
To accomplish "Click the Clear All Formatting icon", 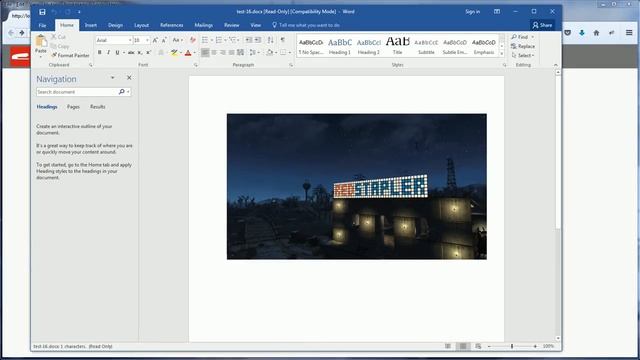I will point(193,40).
